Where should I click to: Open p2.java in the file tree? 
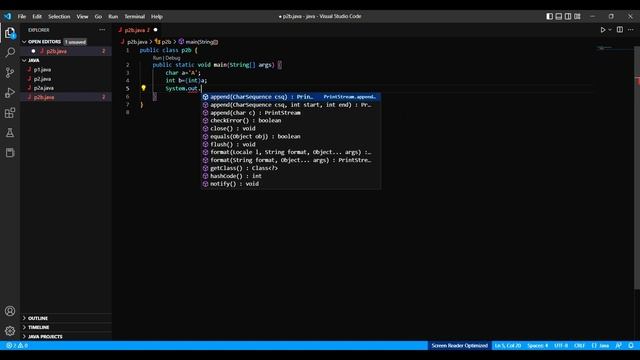click(42, 79)
